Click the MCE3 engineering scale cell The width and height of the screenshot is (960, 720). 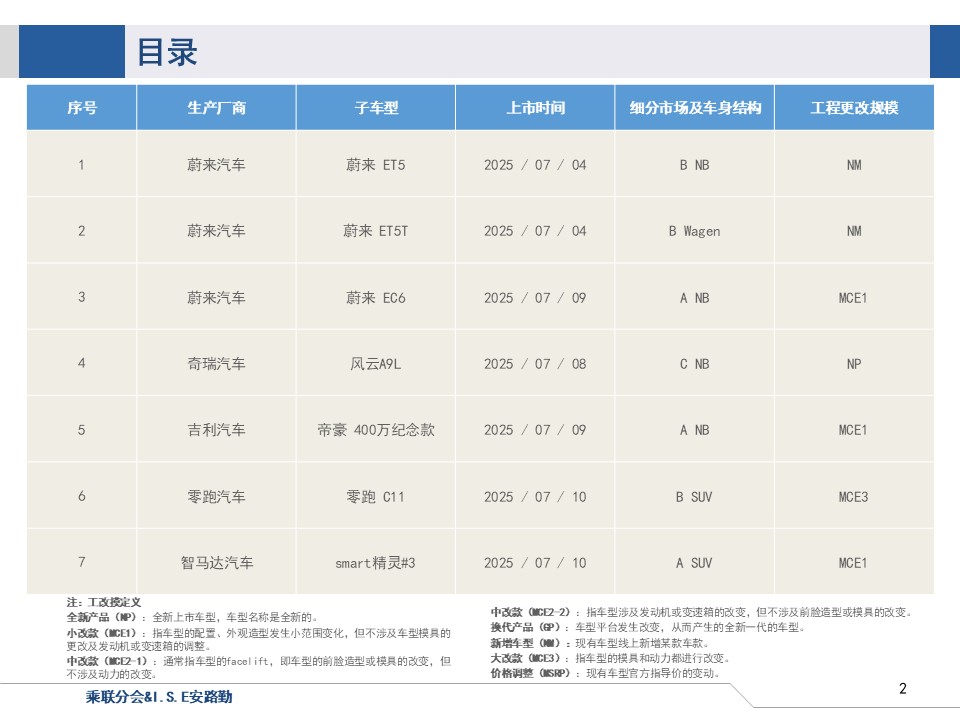tap(853, 497)
